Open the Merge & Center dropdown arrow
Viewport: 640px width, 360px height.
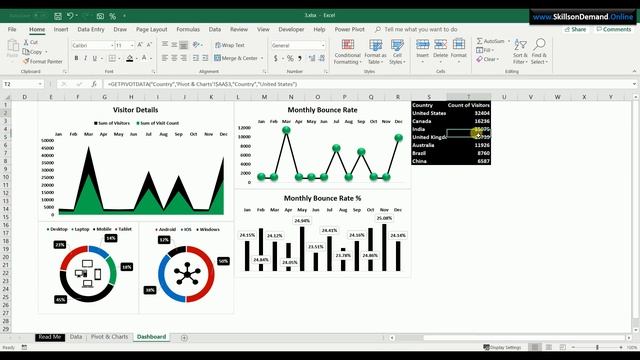pyautogui.click(x=262, y=58)
